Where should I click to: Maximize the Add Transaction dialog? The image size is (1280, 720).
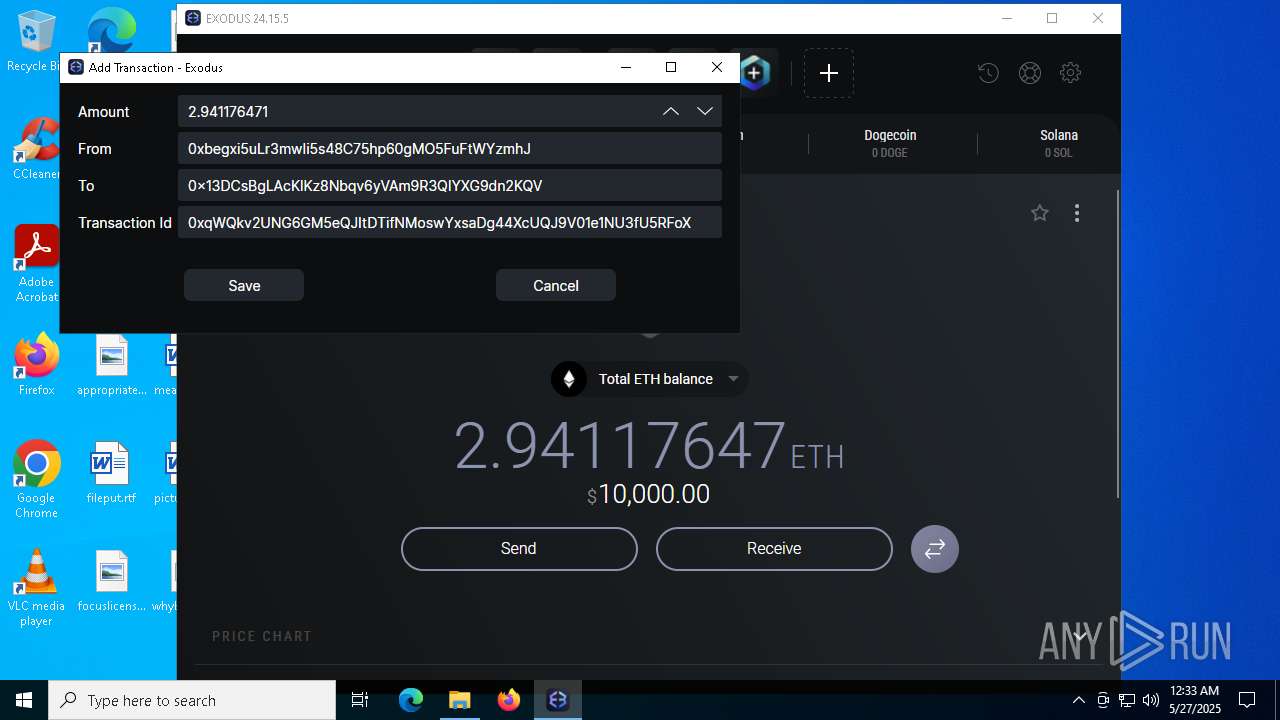click(x=671, y=67)
